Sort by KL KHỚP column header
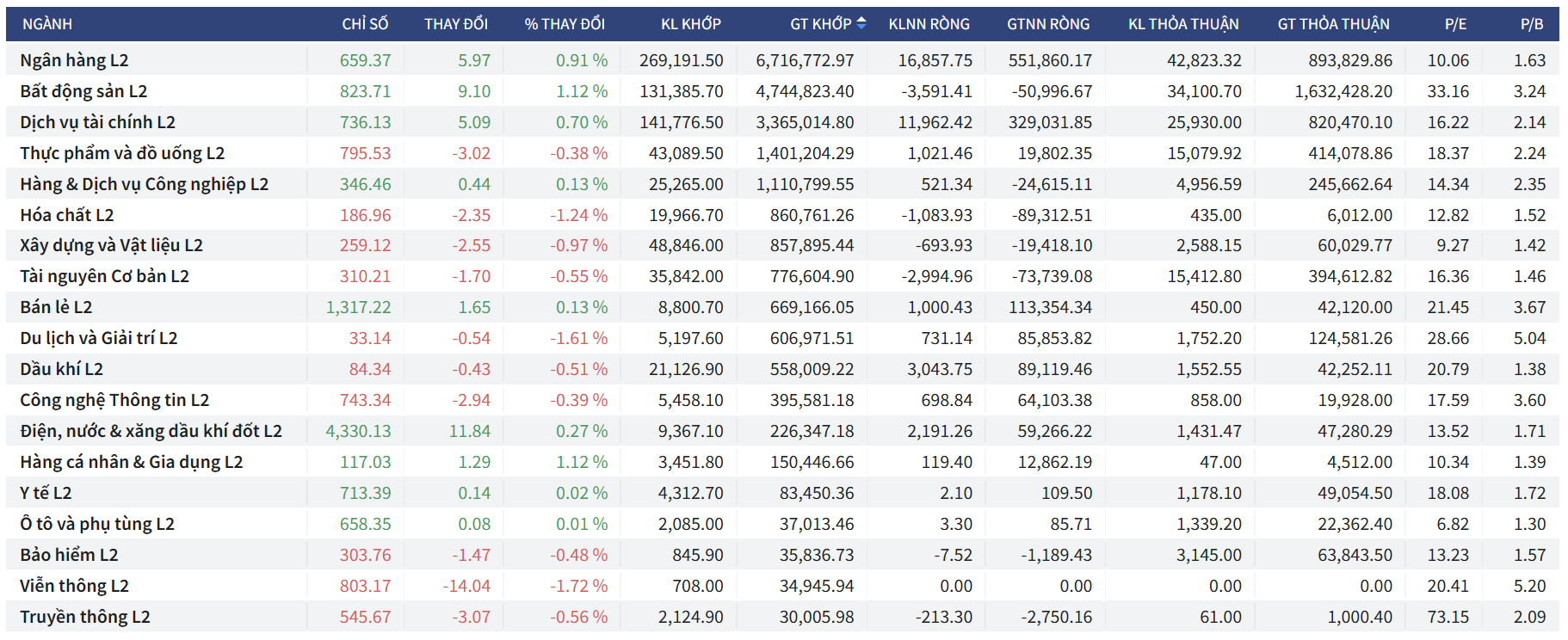The image size is (1568, 640). 690,24
